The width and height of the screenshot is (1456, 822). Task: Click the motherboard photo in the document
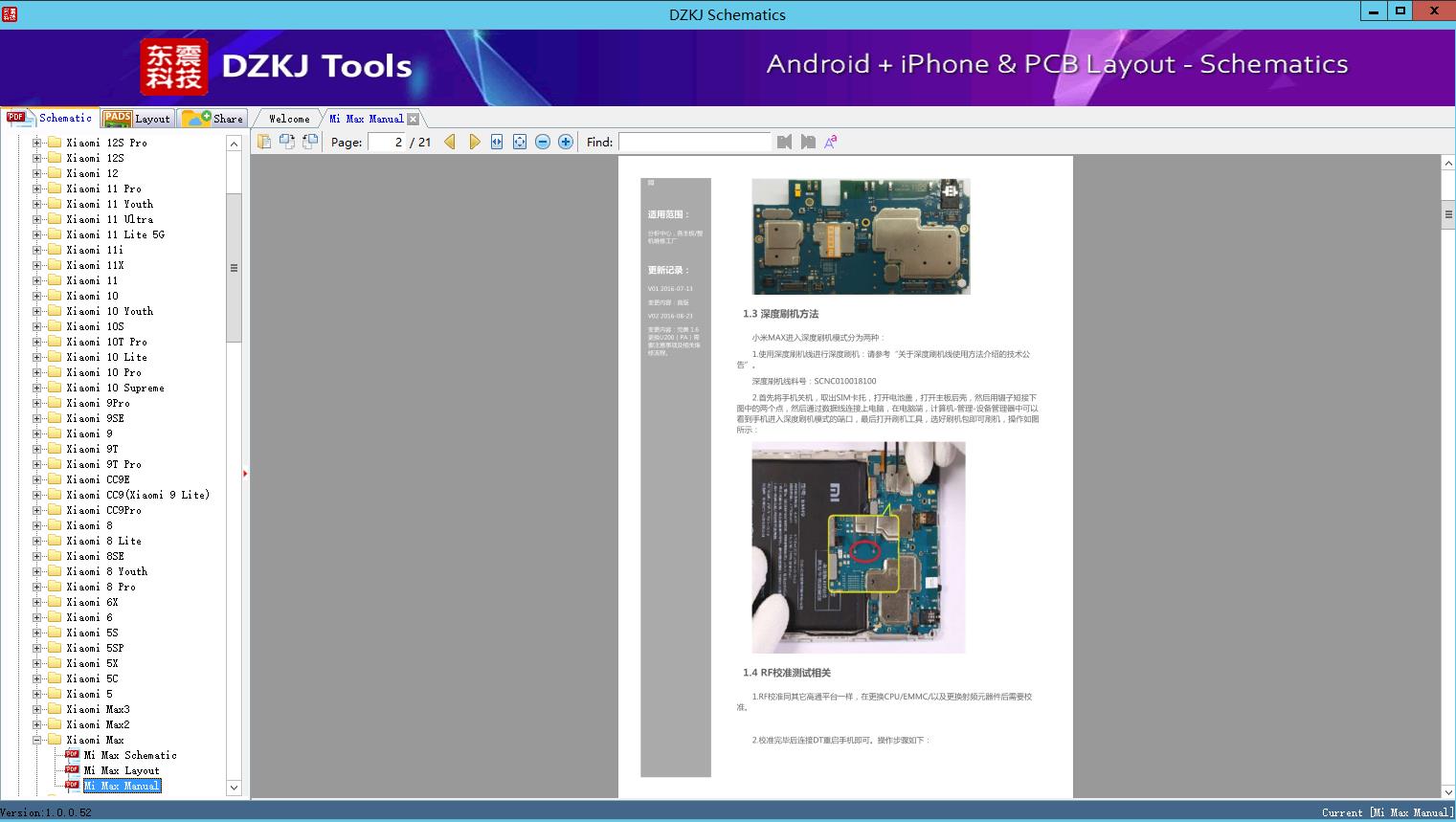(861, 236)
